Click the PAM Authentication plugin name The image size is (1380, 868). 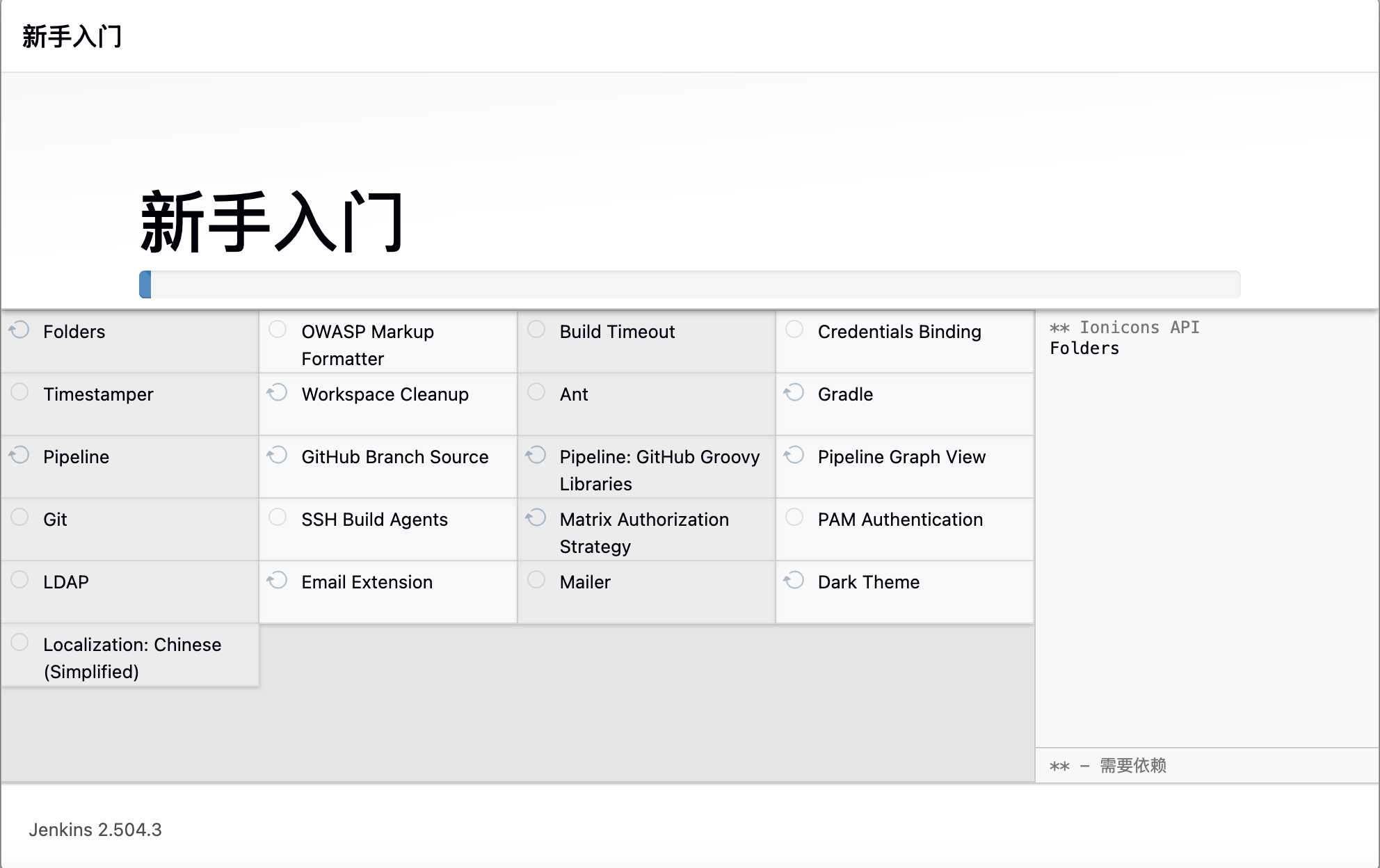[901, 520]
